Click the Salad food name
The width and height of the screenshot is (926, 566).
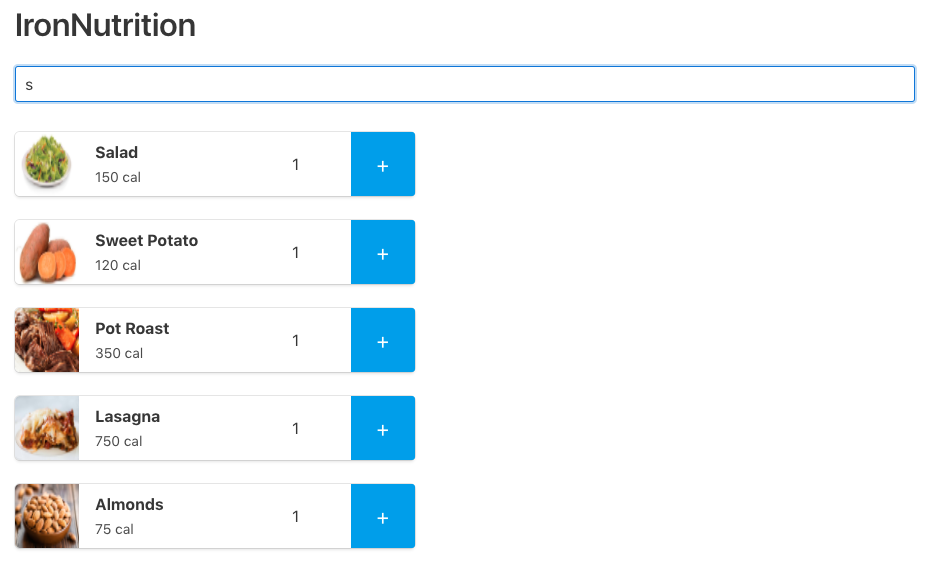(116, 153)
